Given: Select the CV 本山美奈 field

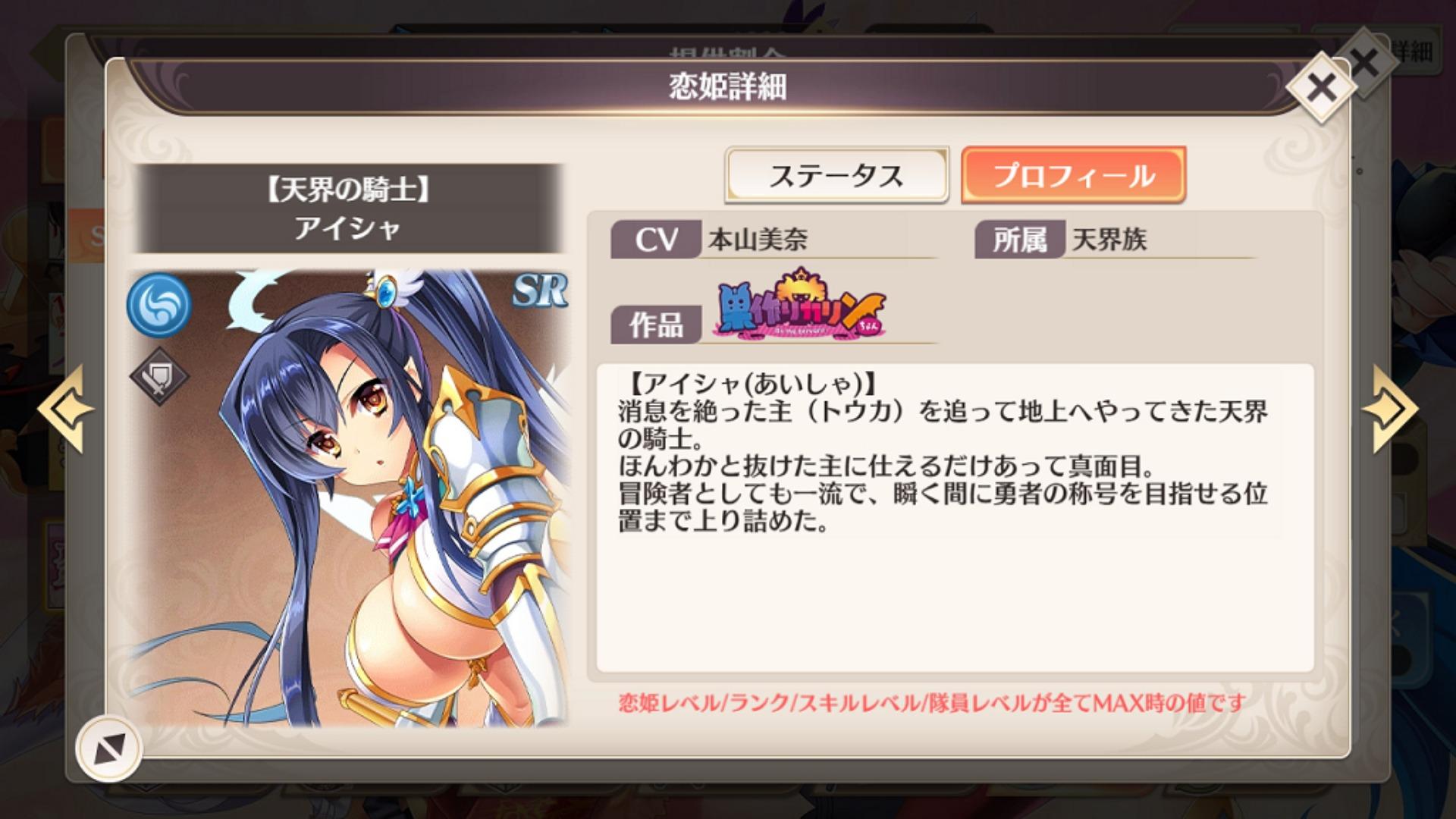Looking at the screenshot, I should pyautogui.click(x=773, y=240).
